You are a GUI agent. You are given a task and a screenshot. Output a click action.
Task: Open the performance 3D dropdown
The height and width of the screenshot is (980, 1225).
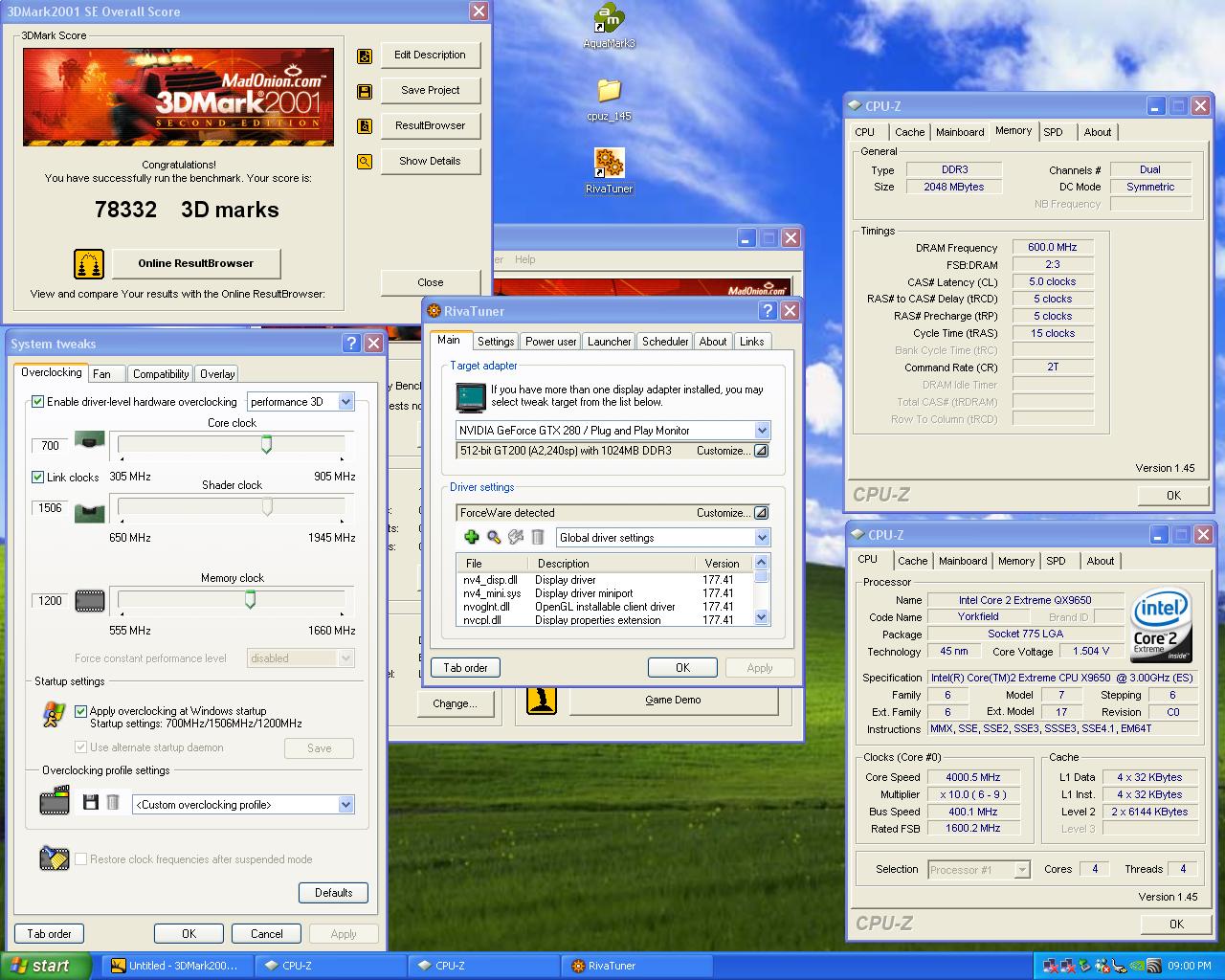(x=346, y=402)
